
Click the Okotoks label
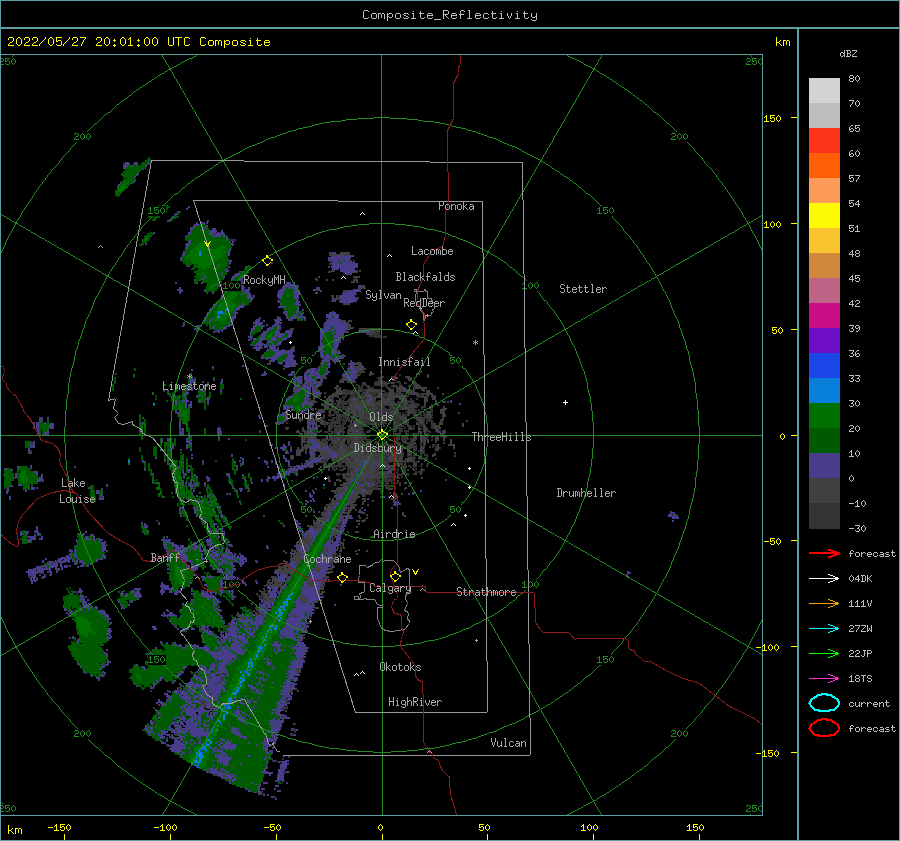click(x=401, y=667)
